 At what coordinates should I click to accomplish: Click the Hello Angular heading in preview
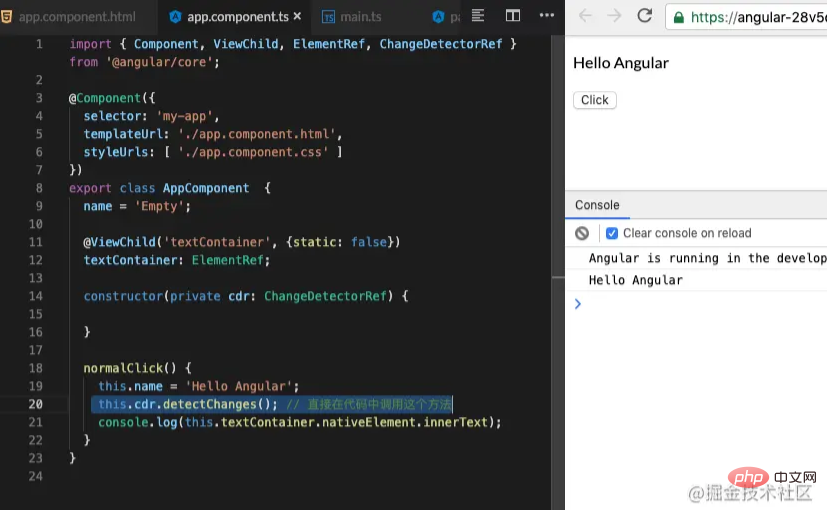pyautogui.click(x=621, y=63)
